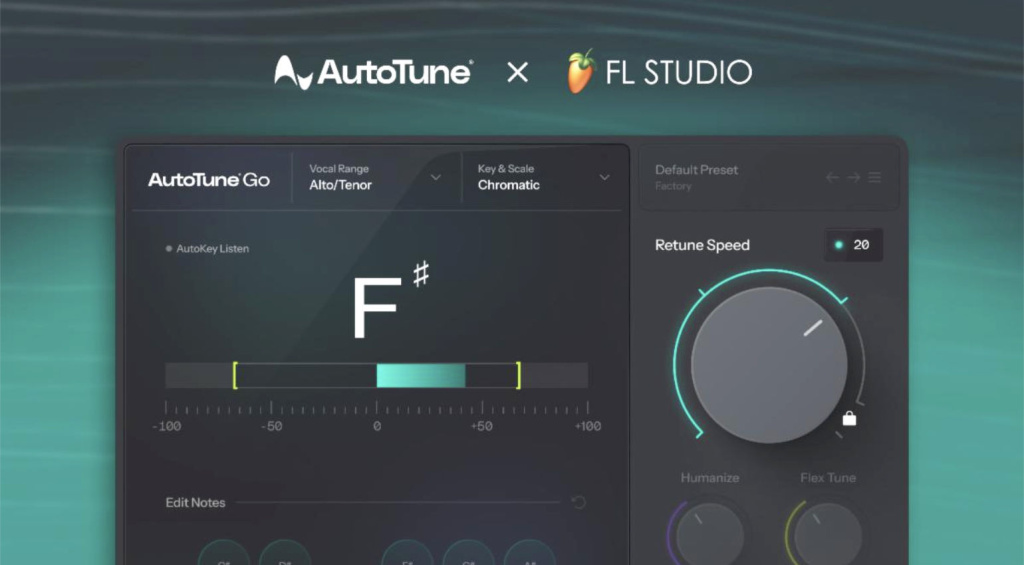
Task: Go to the previous preset with left arrow
Action: point(832,177)
